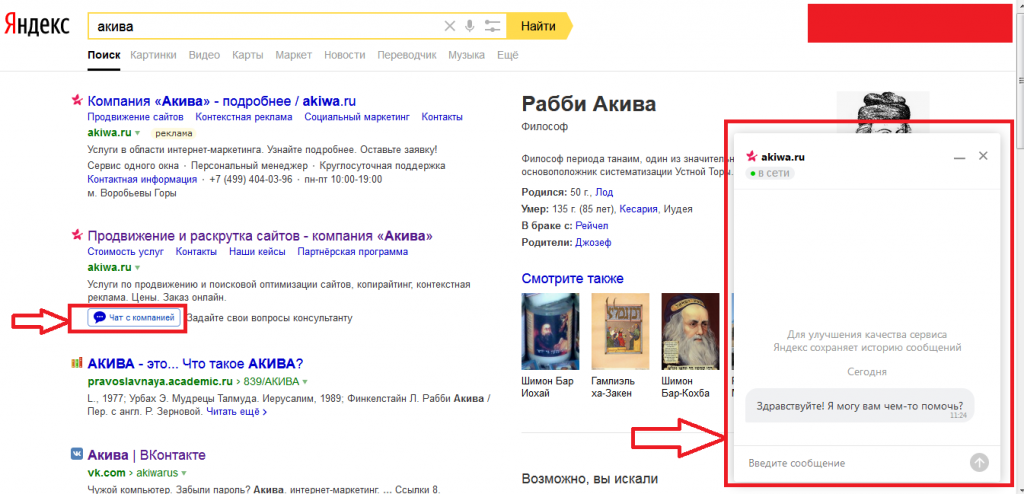Click the в сети status badge
Screen dimensions: 1024x494
[x=770, y=173]
